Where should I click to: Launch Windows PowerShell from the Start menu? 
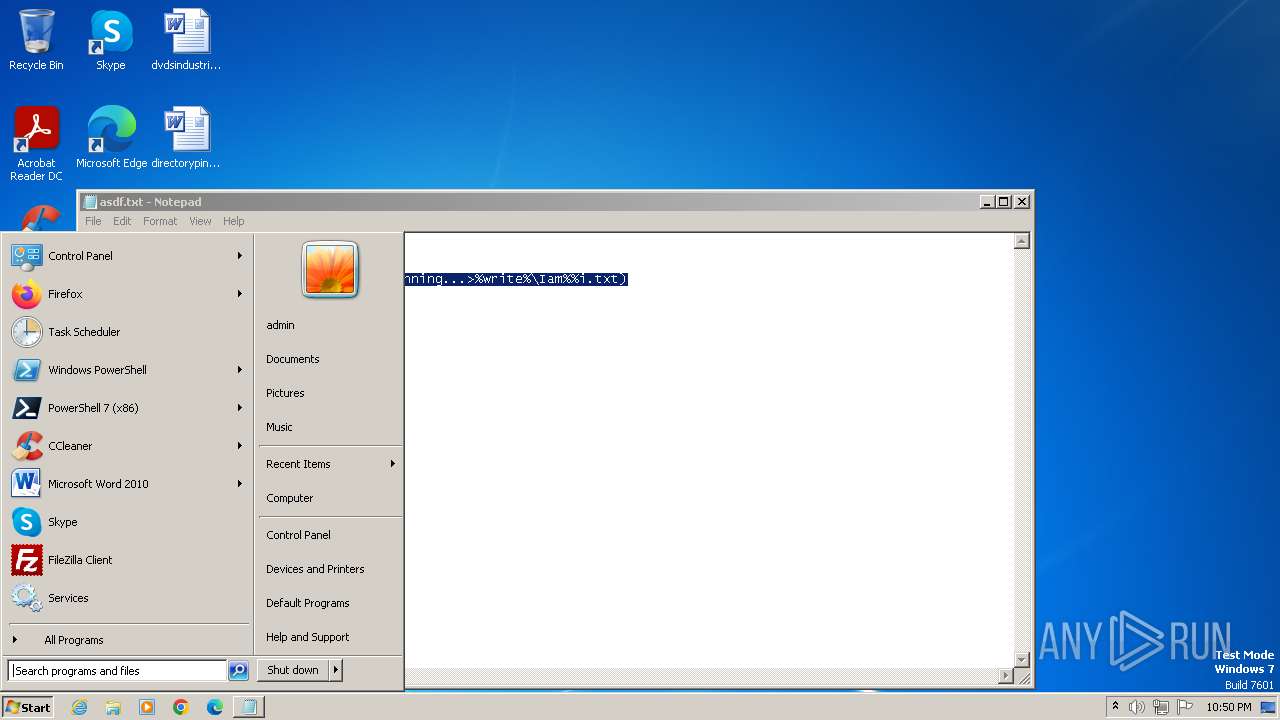128,370
